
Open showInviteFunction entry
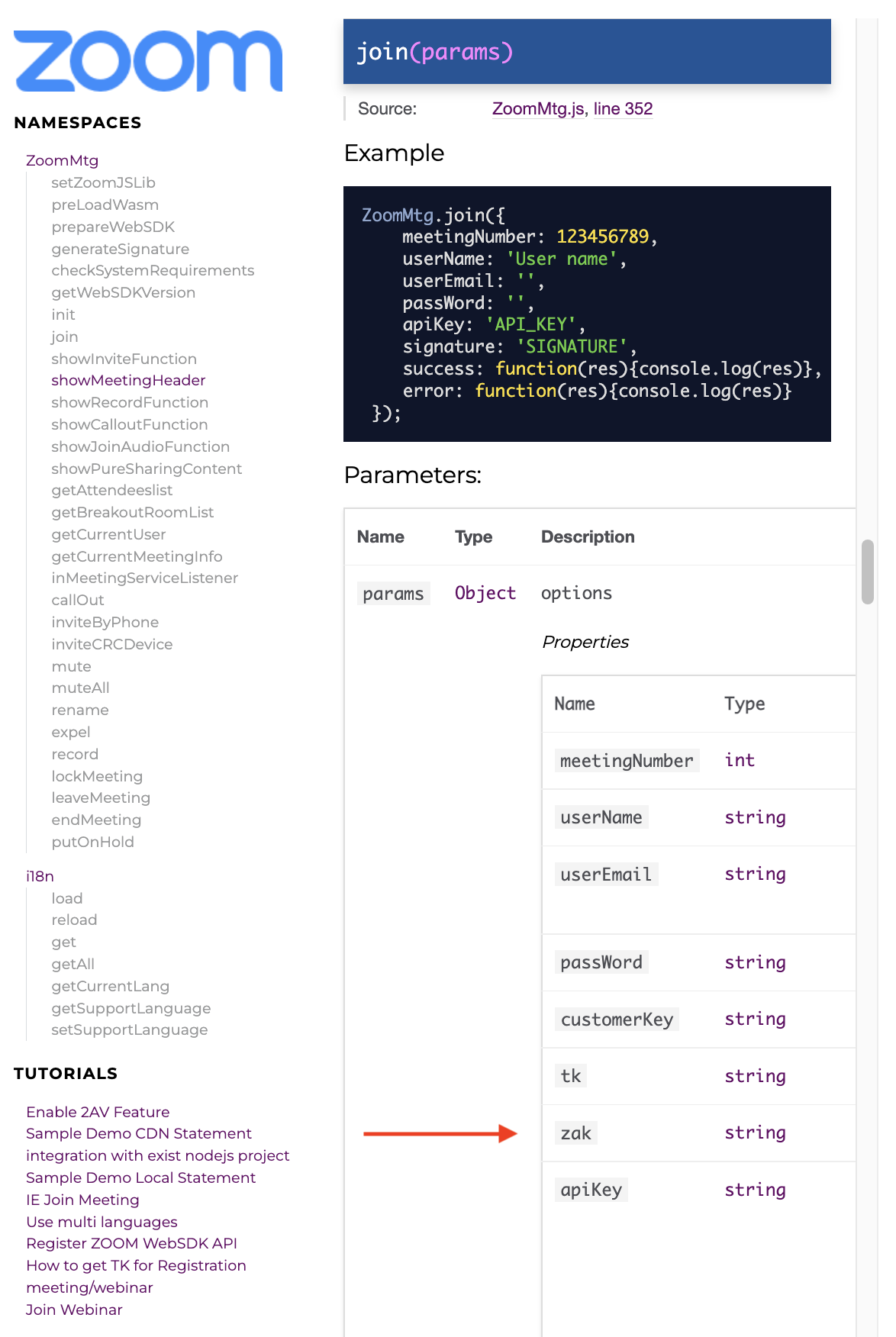pos(124,359)
